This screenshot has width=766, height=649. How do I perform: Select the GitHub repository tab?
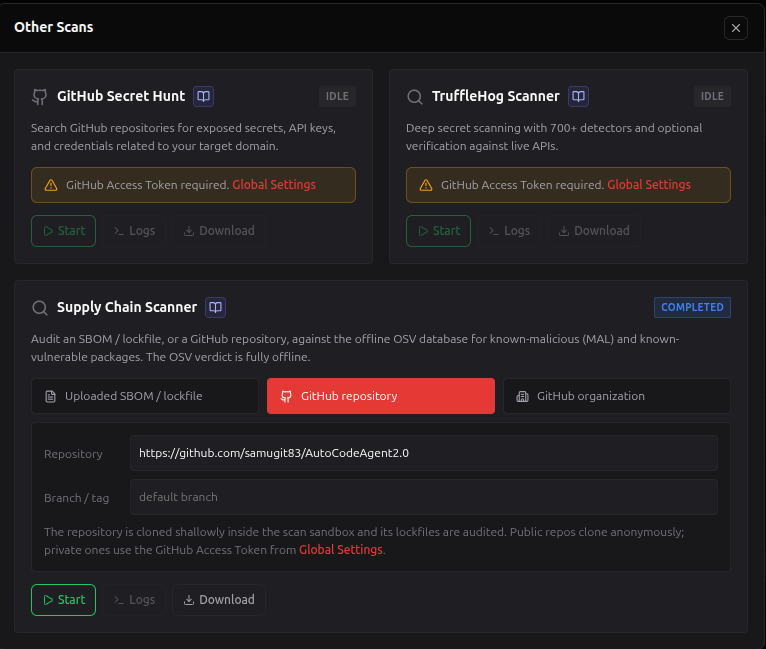[x=381, y=396]
